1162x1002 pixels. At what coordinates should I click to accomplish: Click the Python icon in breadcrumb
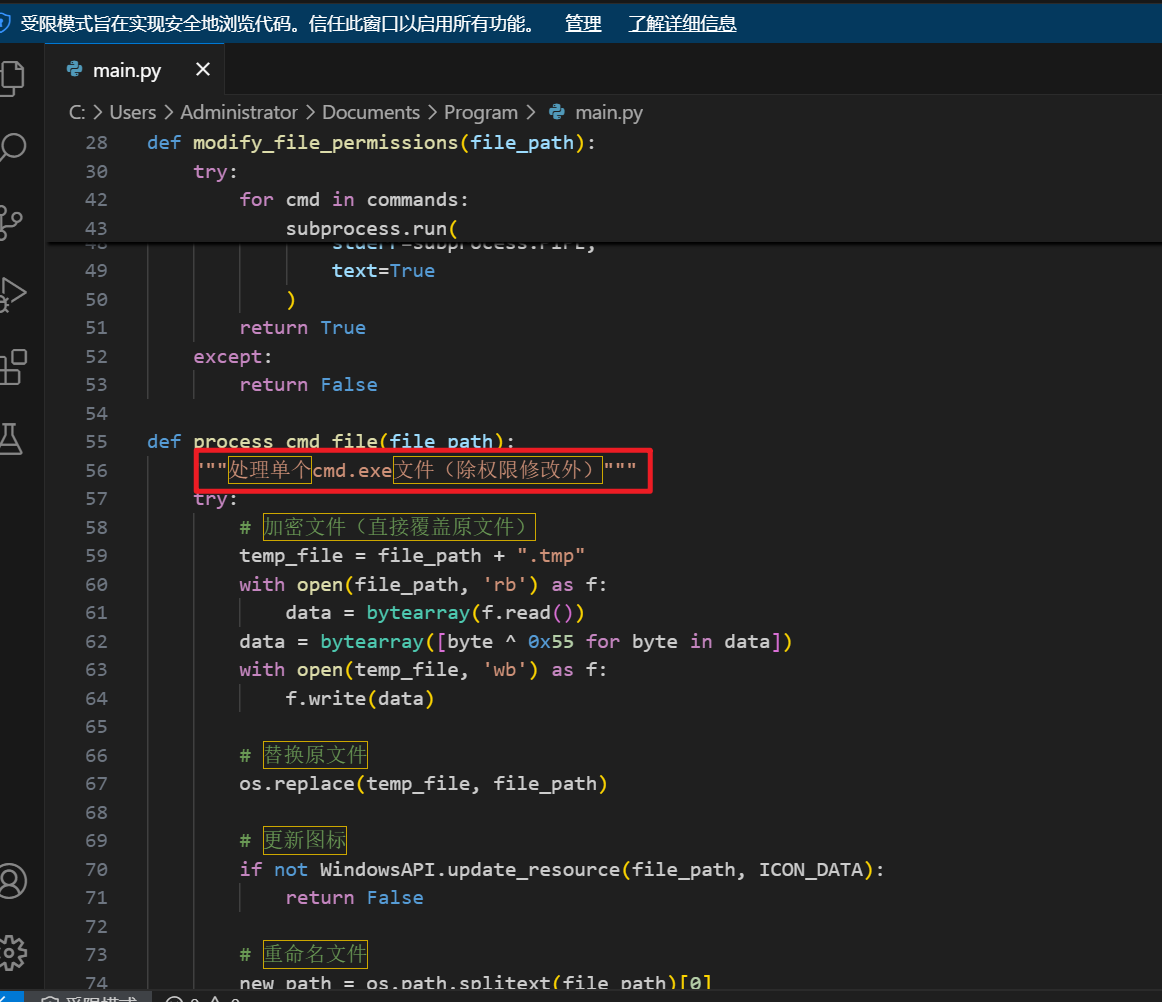[557, 112]
